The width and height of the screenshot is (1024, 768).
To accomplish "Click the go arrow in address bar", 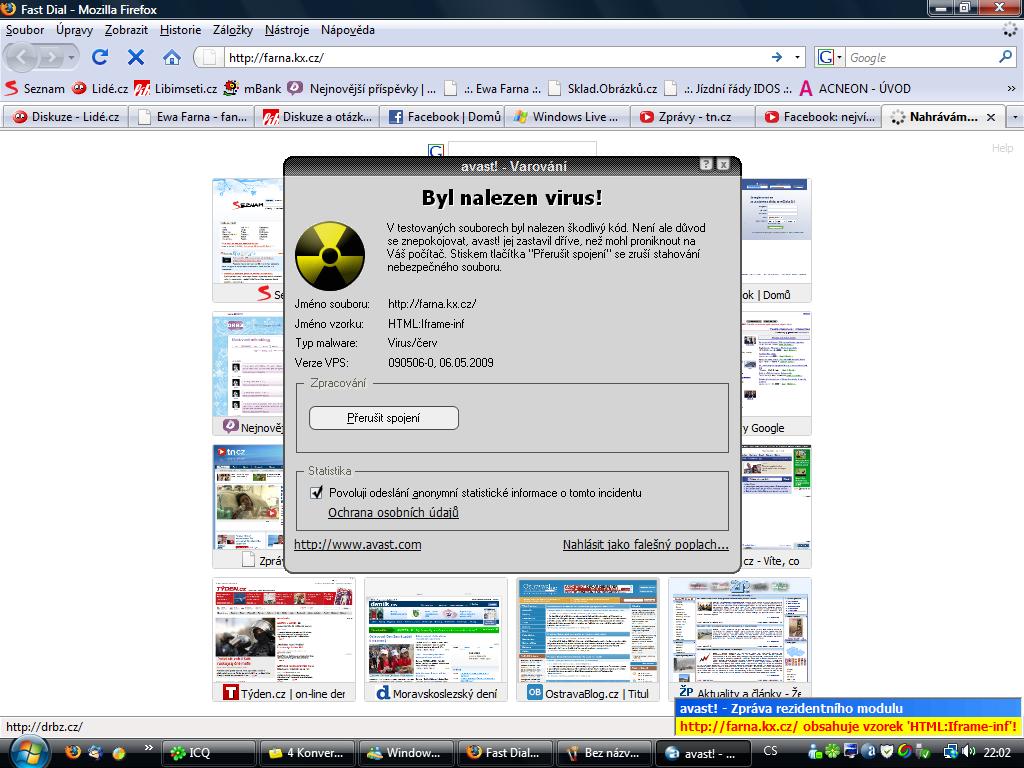I will 777,57.
